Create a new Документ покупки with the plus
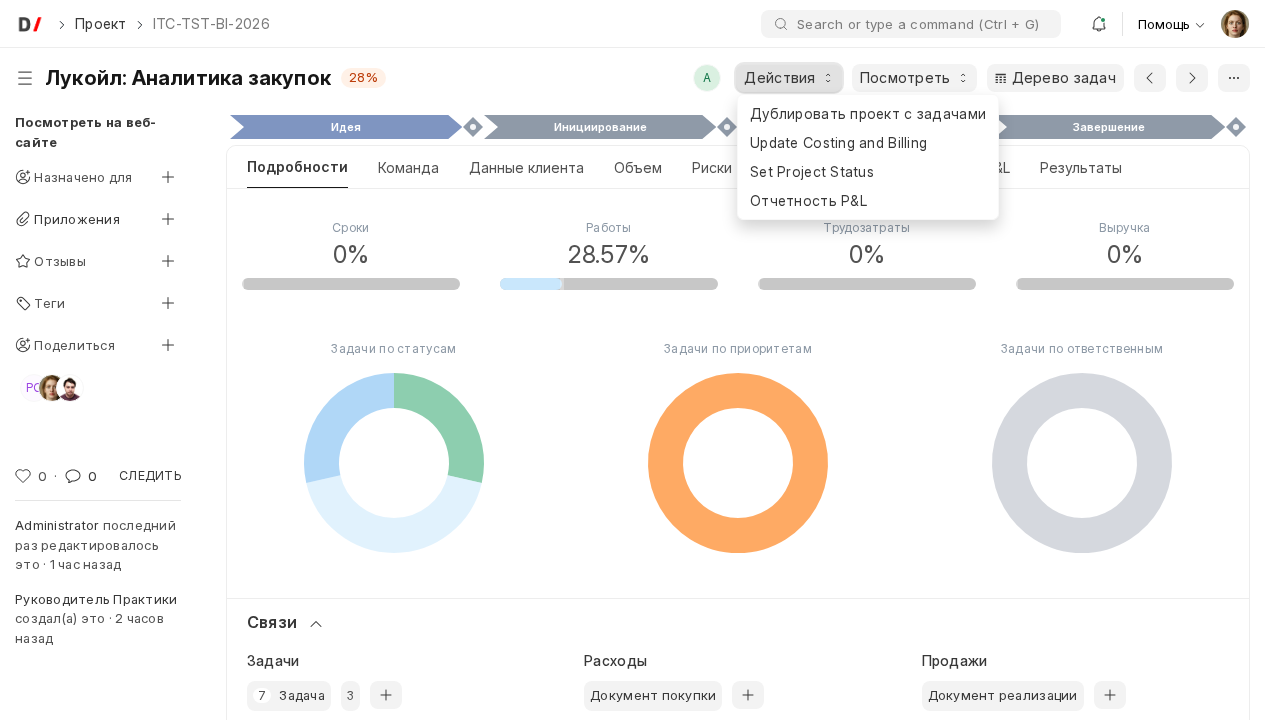The height and width of the screenshot is (720, 1280). pyautogui.click(x=748, y=695)
